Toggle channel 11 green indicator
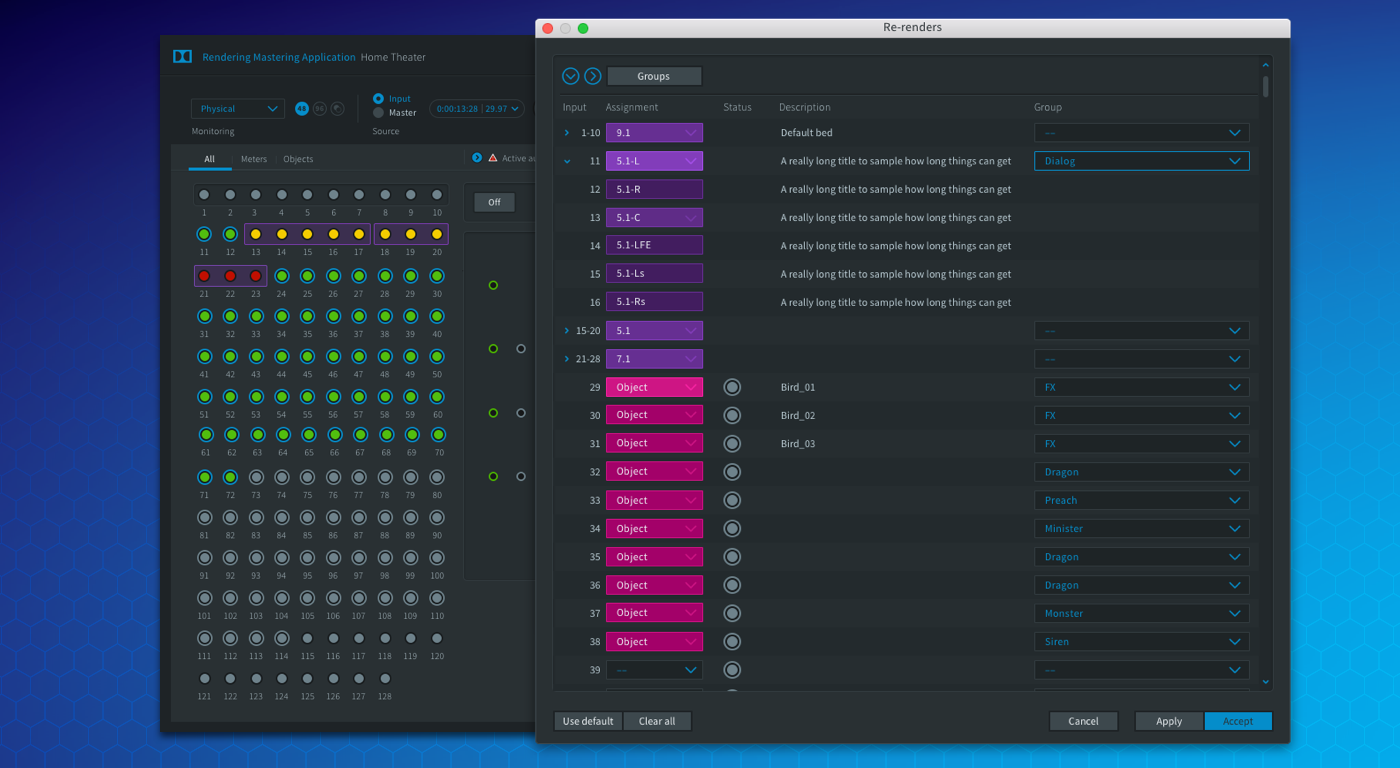 pos(204,234)
